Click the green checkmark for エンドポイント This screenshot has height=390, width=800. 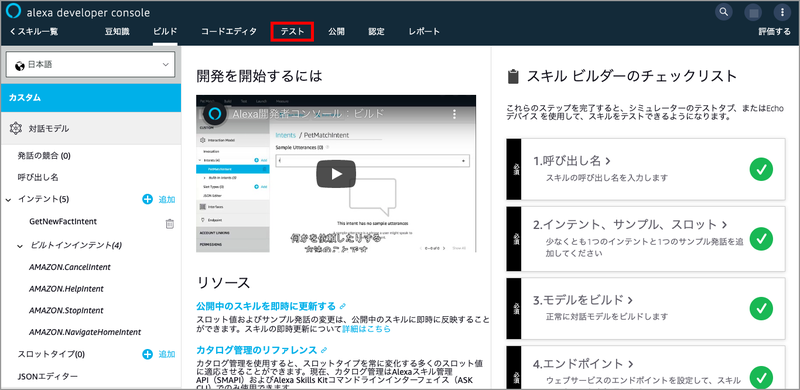tap(761, 378)
